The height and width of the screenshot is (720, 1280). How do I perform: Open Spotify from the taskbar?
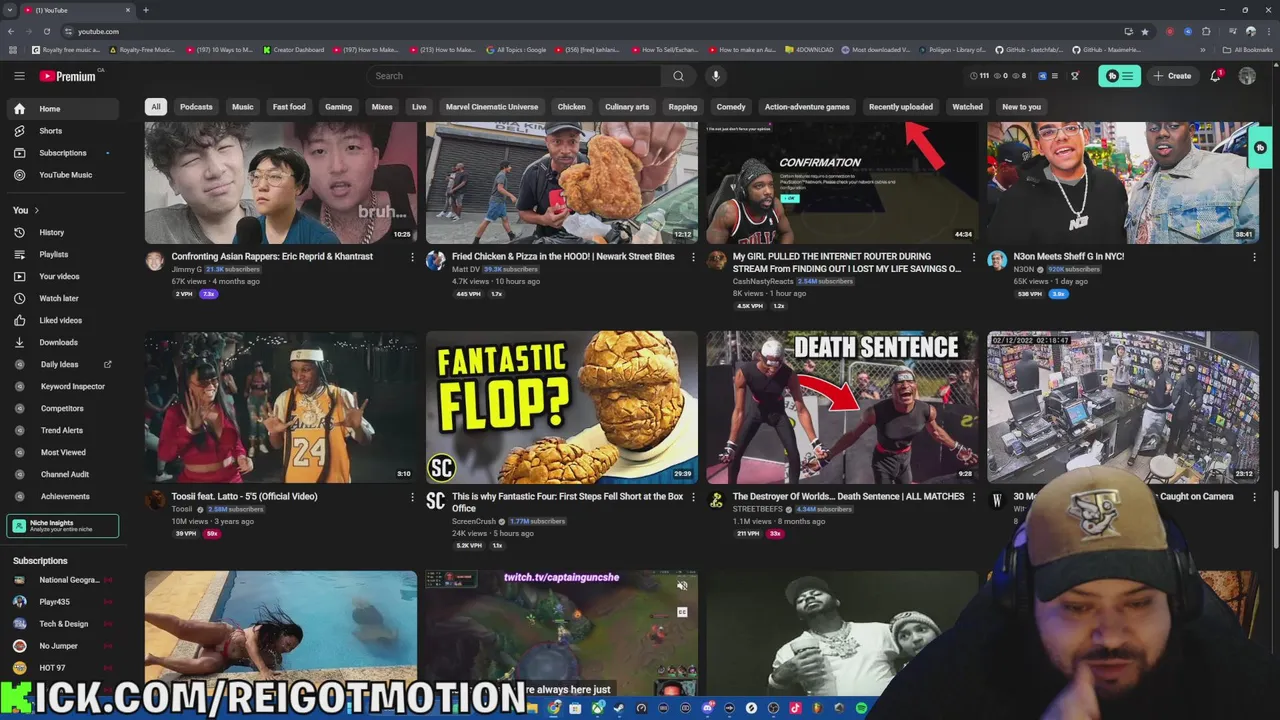[x=861, y=708]
